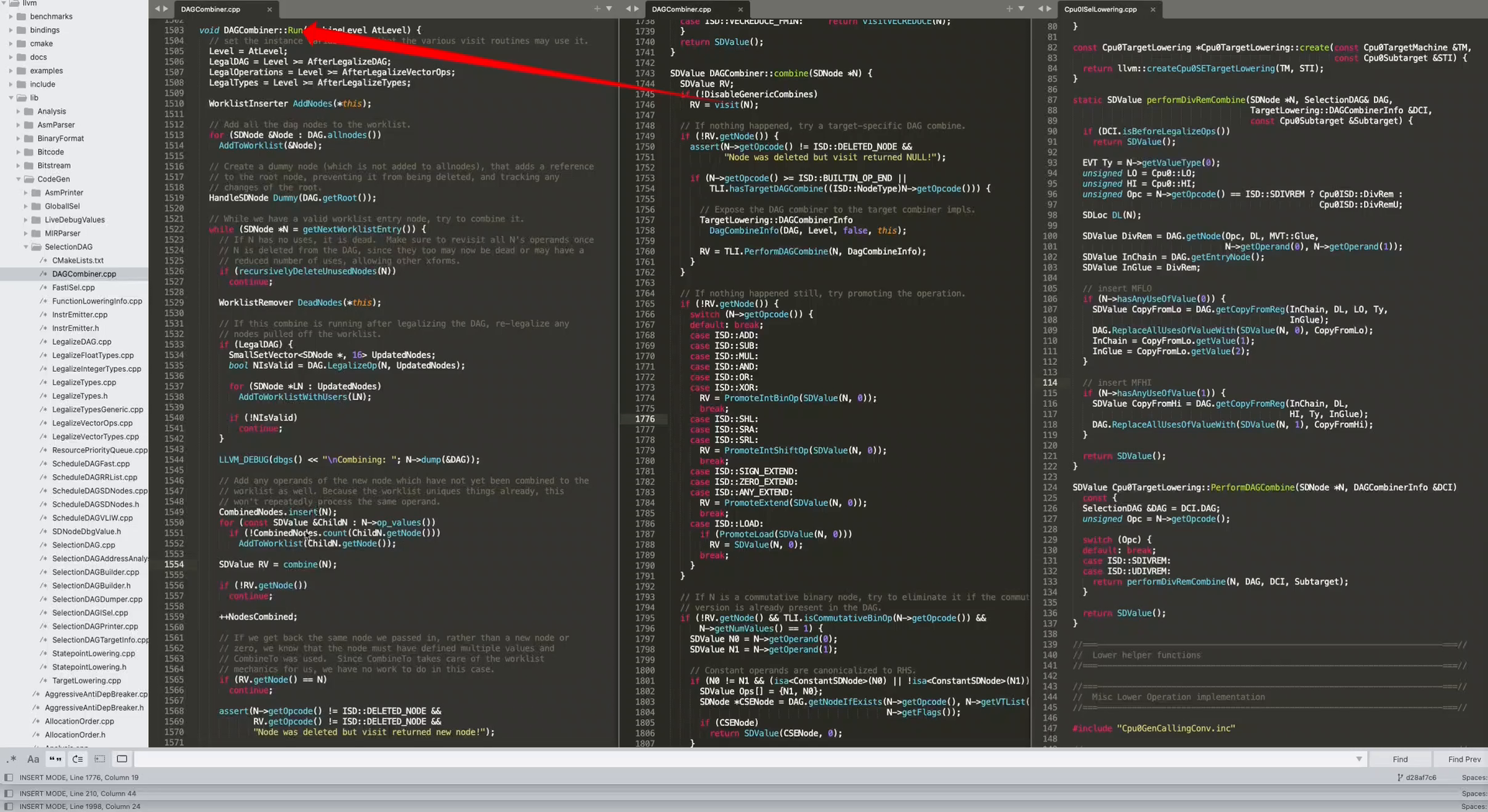
Task: Click status text 'INSERT MODE, Line 210, Column 44'
Action: click(x=77, y=793)
